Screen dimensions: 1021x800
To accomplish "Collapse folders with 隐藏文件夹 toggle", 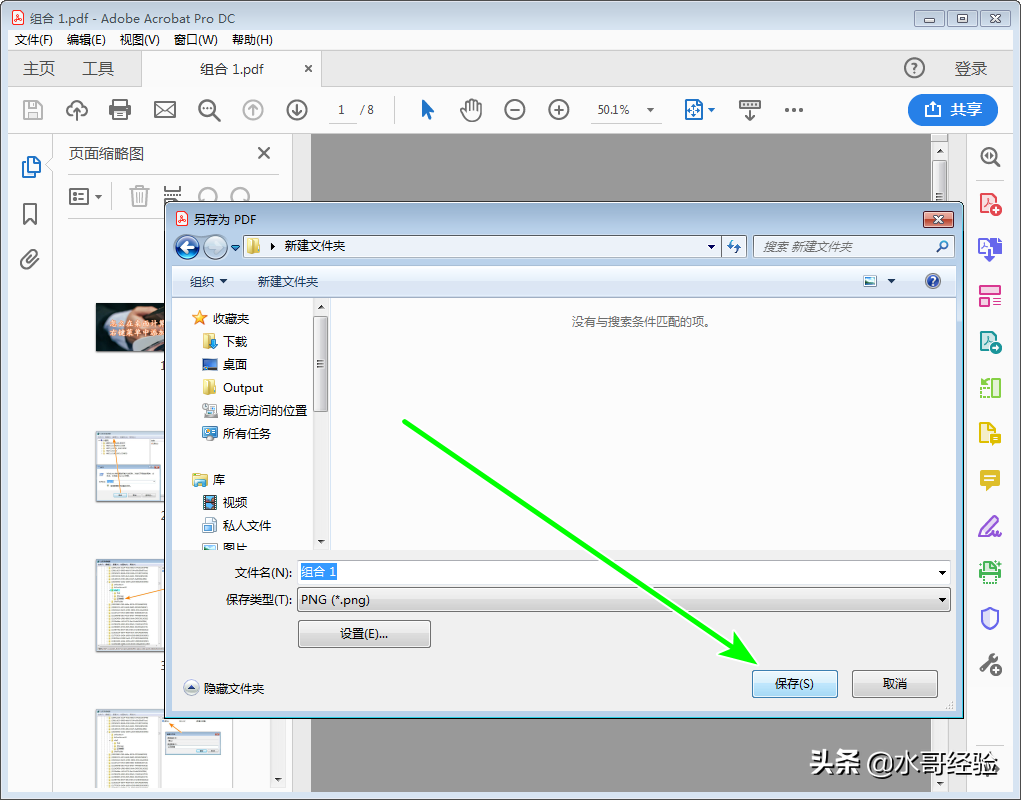I will (x=224, y=688).
